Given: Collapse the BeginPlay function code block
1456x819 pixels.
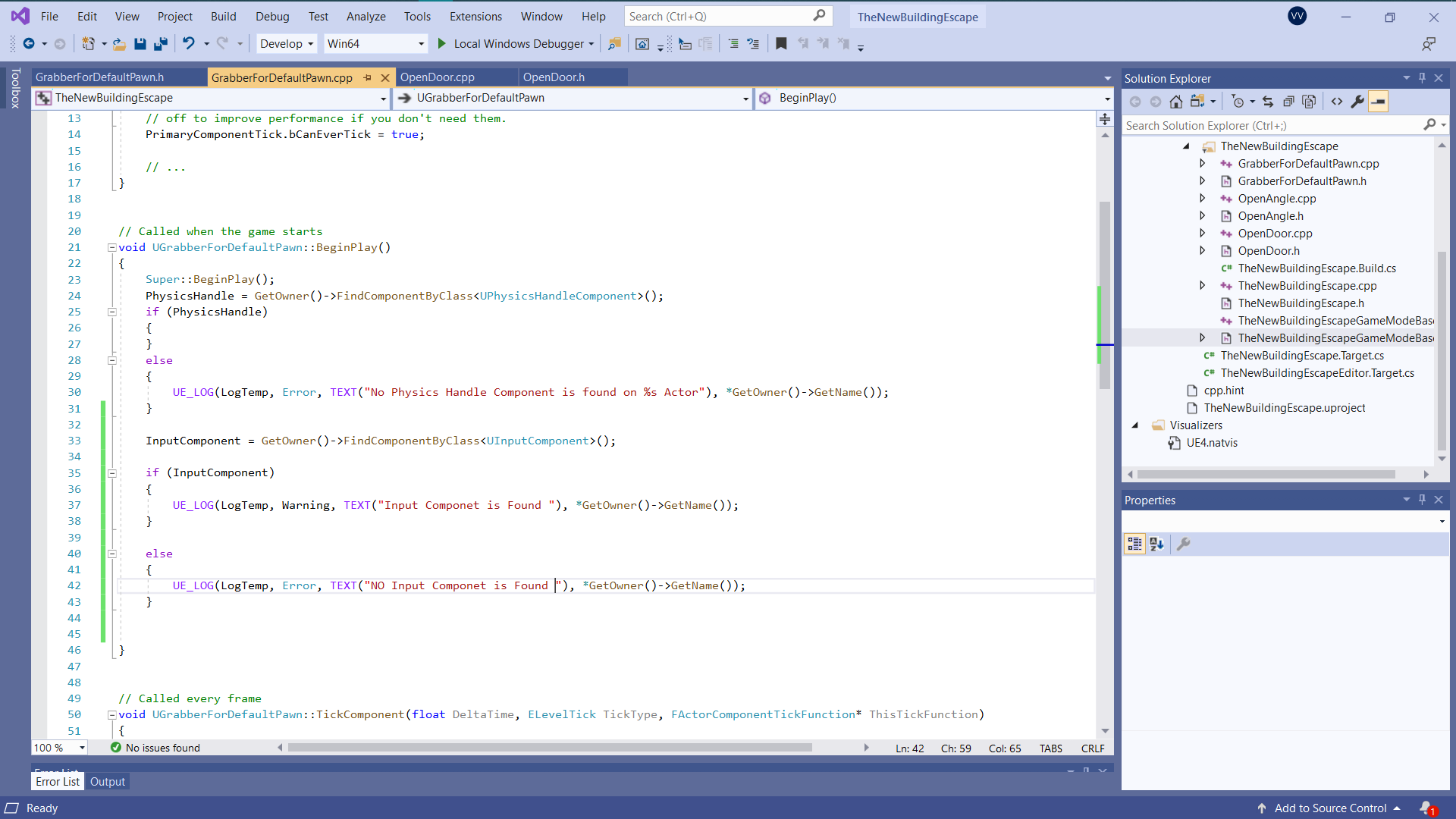Looking at the screenshot, I should point(112,247).
